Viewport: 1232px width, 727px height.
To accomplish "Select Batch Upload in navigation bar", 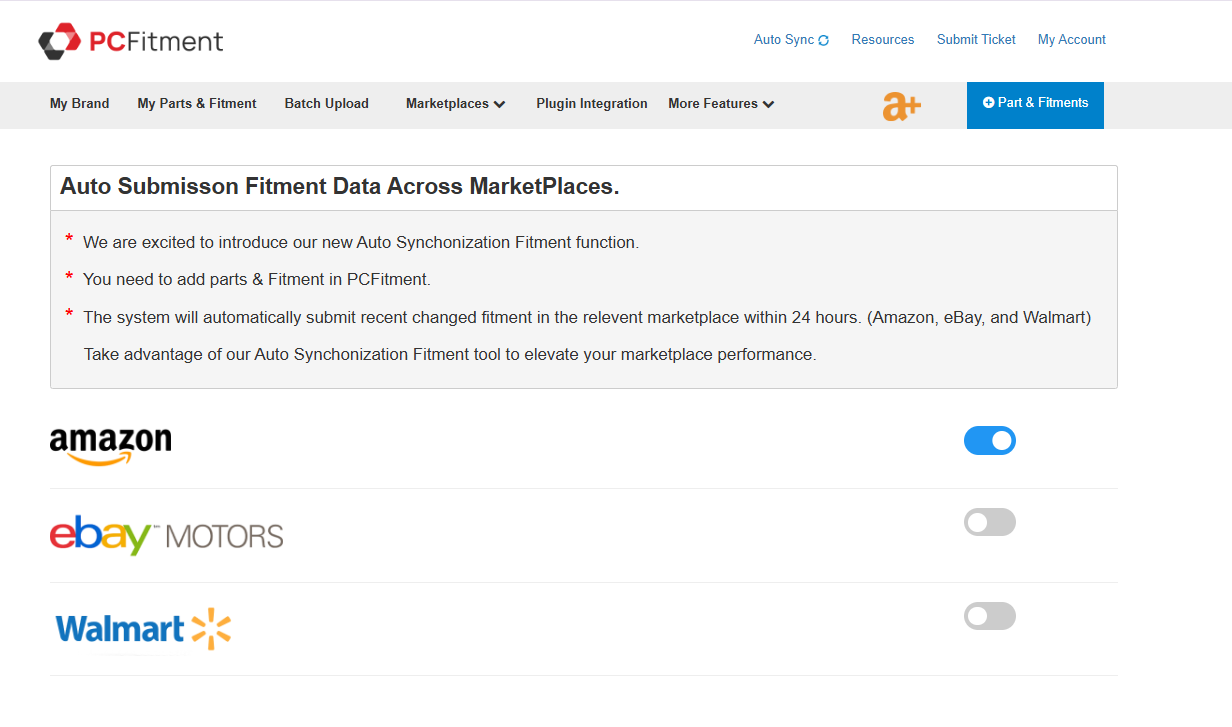I will point(326,104).
